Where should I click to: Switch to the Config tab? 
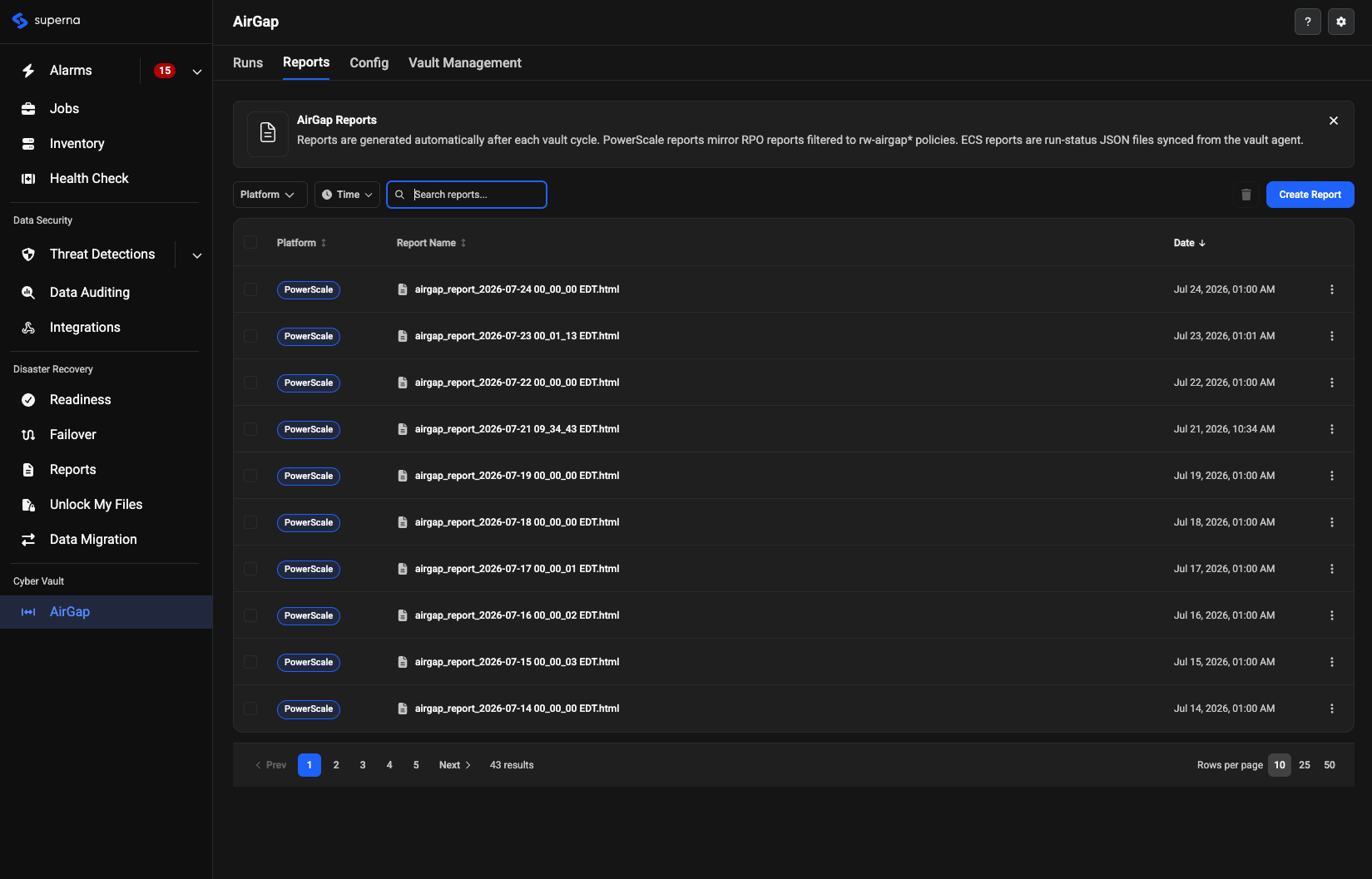click(x=369, y=63)
